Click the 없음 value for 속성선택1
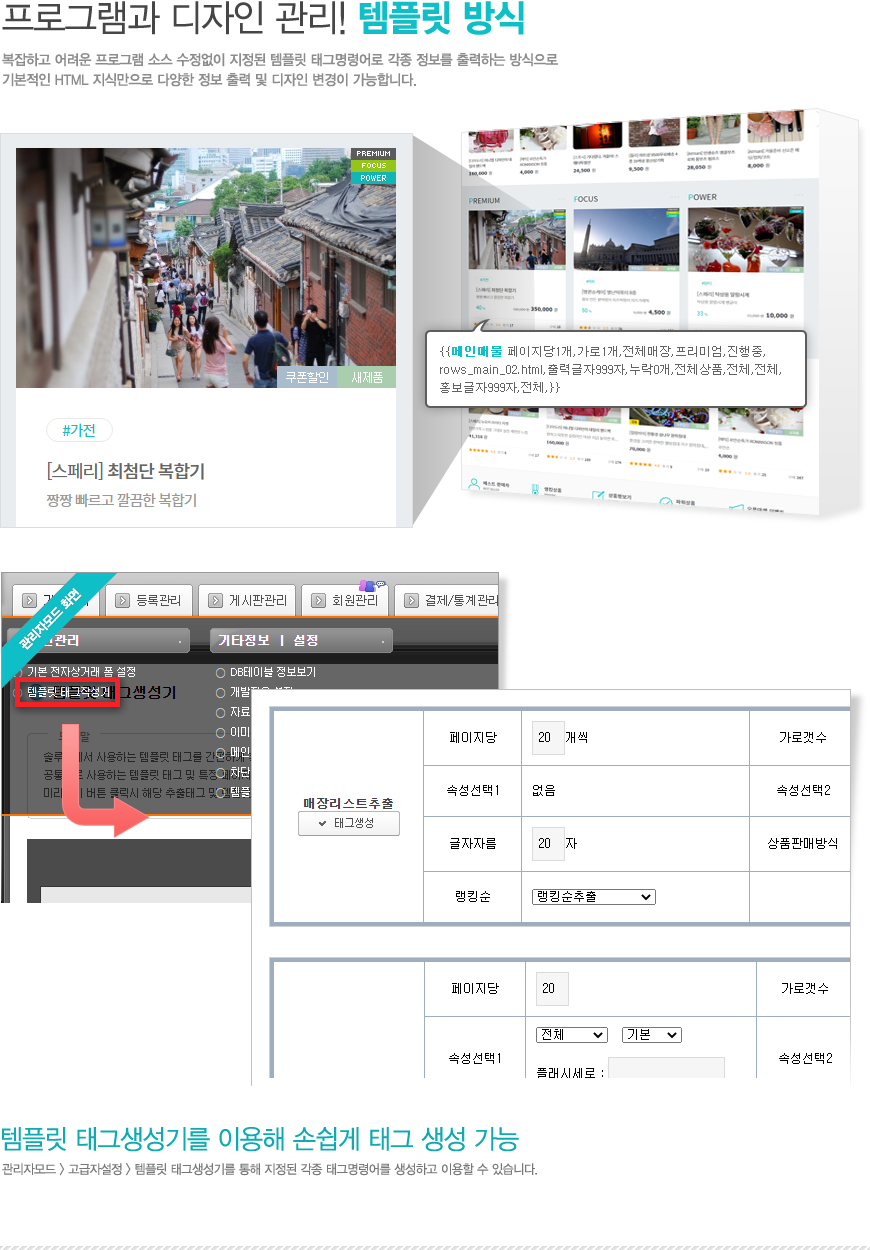 click(544, 790)
